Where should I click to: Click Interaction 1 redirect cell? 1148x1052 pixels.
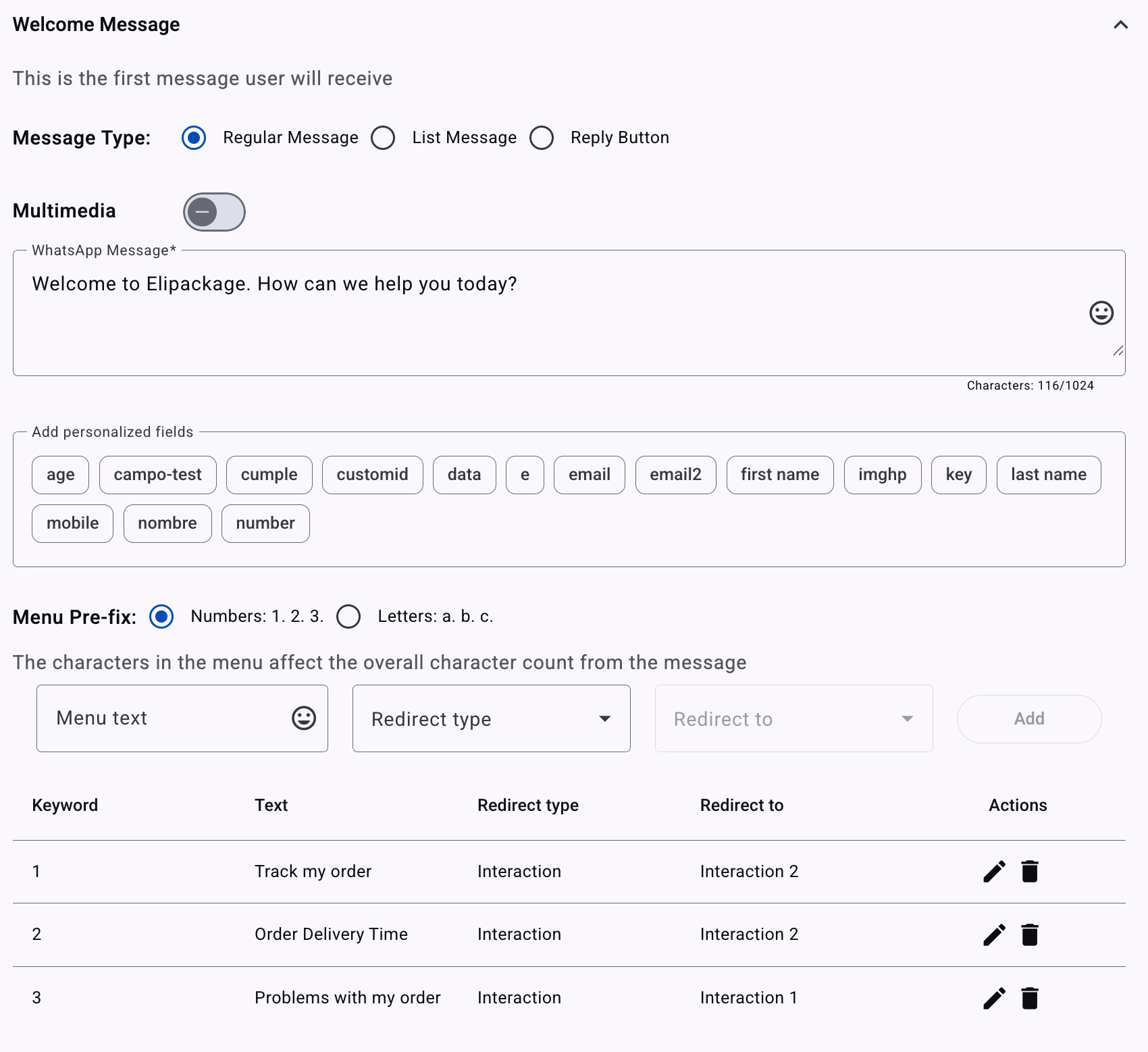749,998
